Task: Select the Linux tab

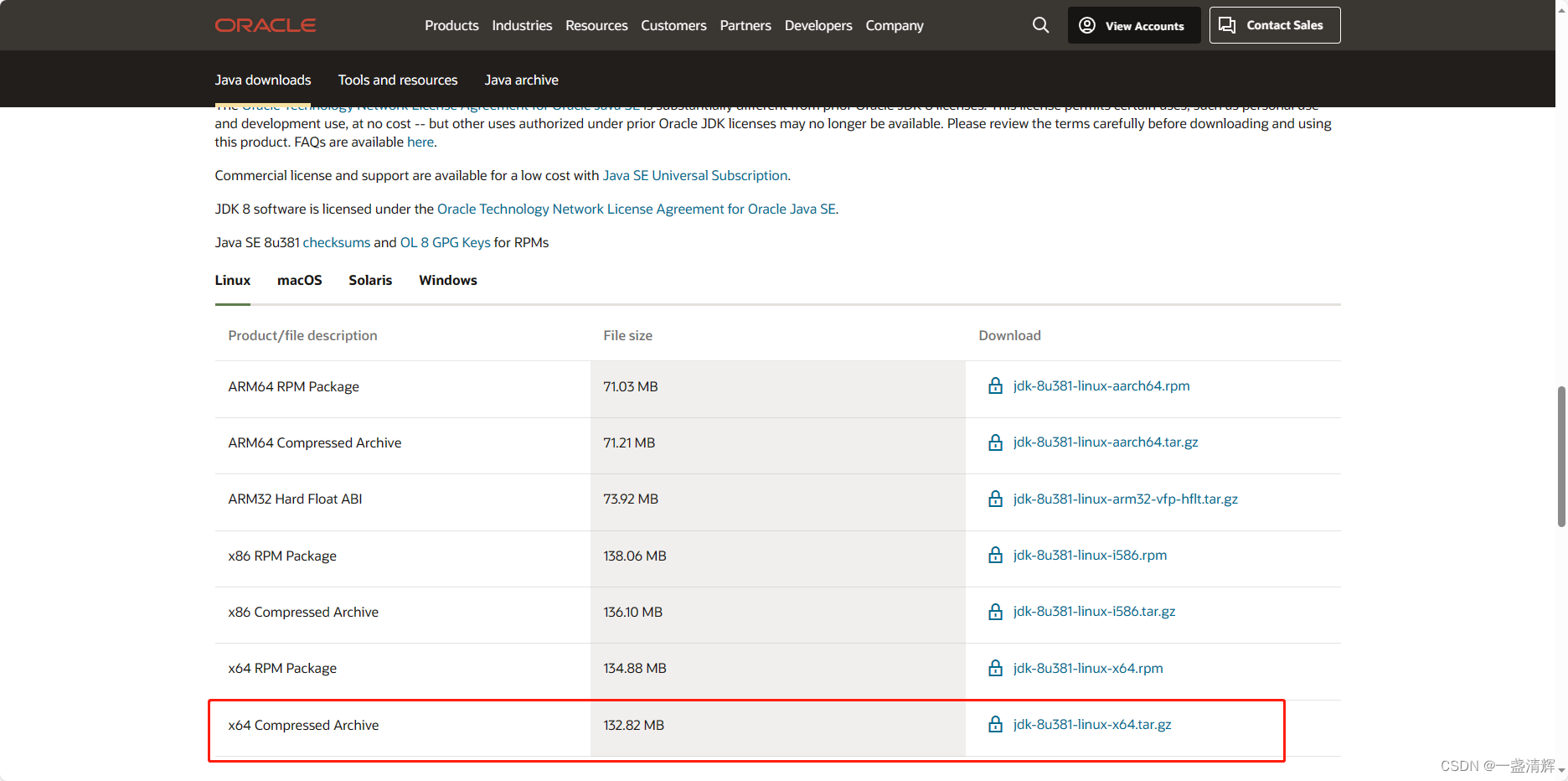Action: tap(233, 280)
